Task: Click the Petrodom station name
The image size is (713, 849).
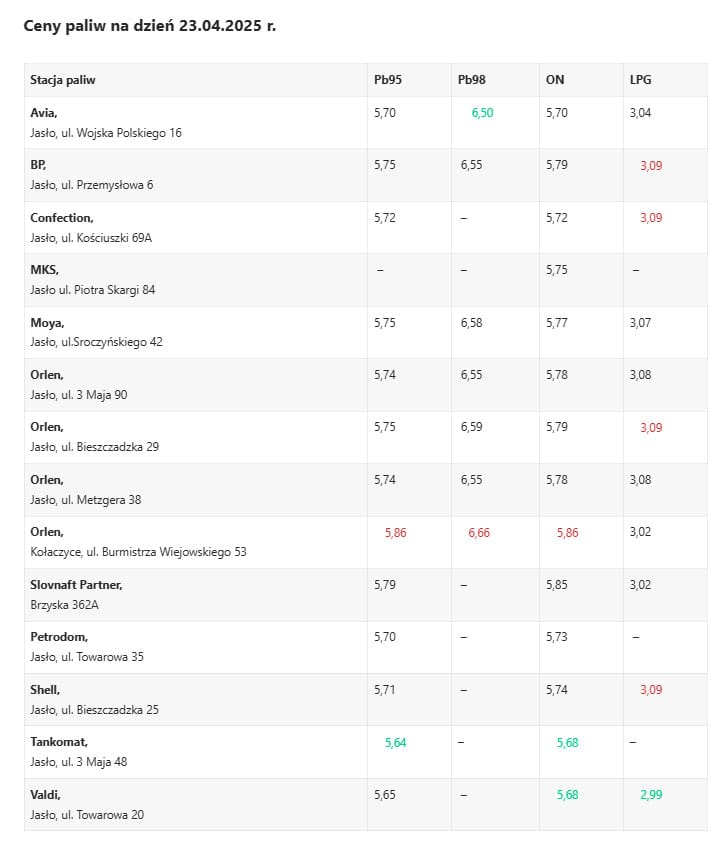Action: (x=59, y=637)
